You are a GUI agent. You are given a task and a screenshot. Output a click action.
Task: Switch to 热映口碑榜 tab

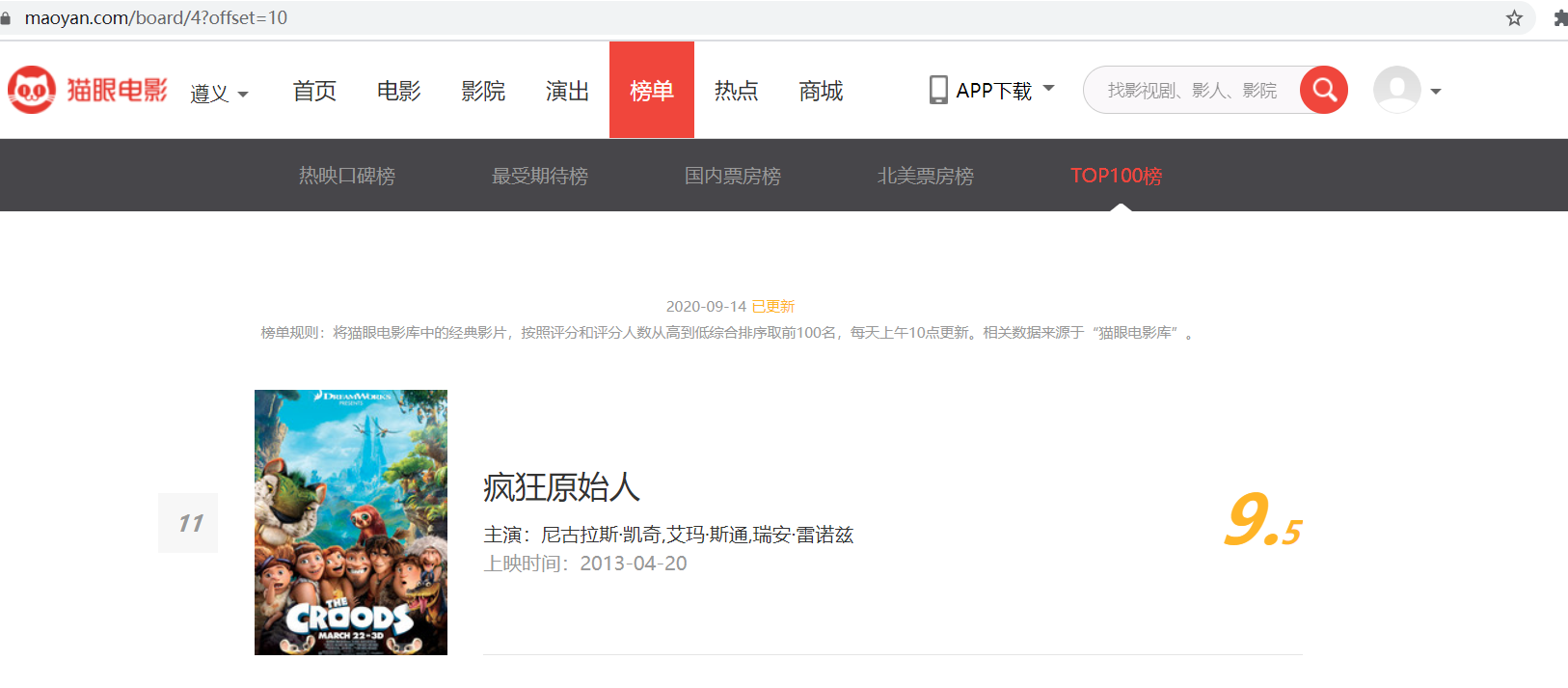pyautogui.click(x=347, y=176)
